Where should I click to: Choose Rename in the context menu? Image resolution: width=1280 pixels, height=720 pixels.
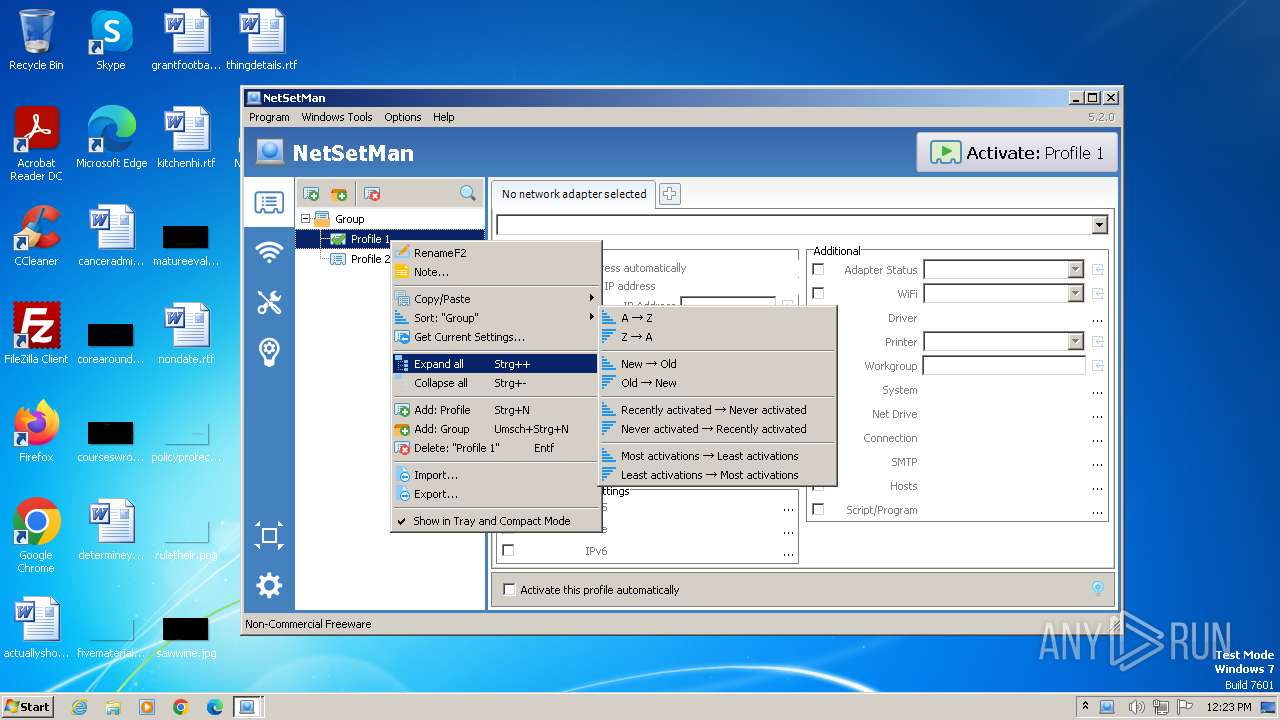pos(495,253)
